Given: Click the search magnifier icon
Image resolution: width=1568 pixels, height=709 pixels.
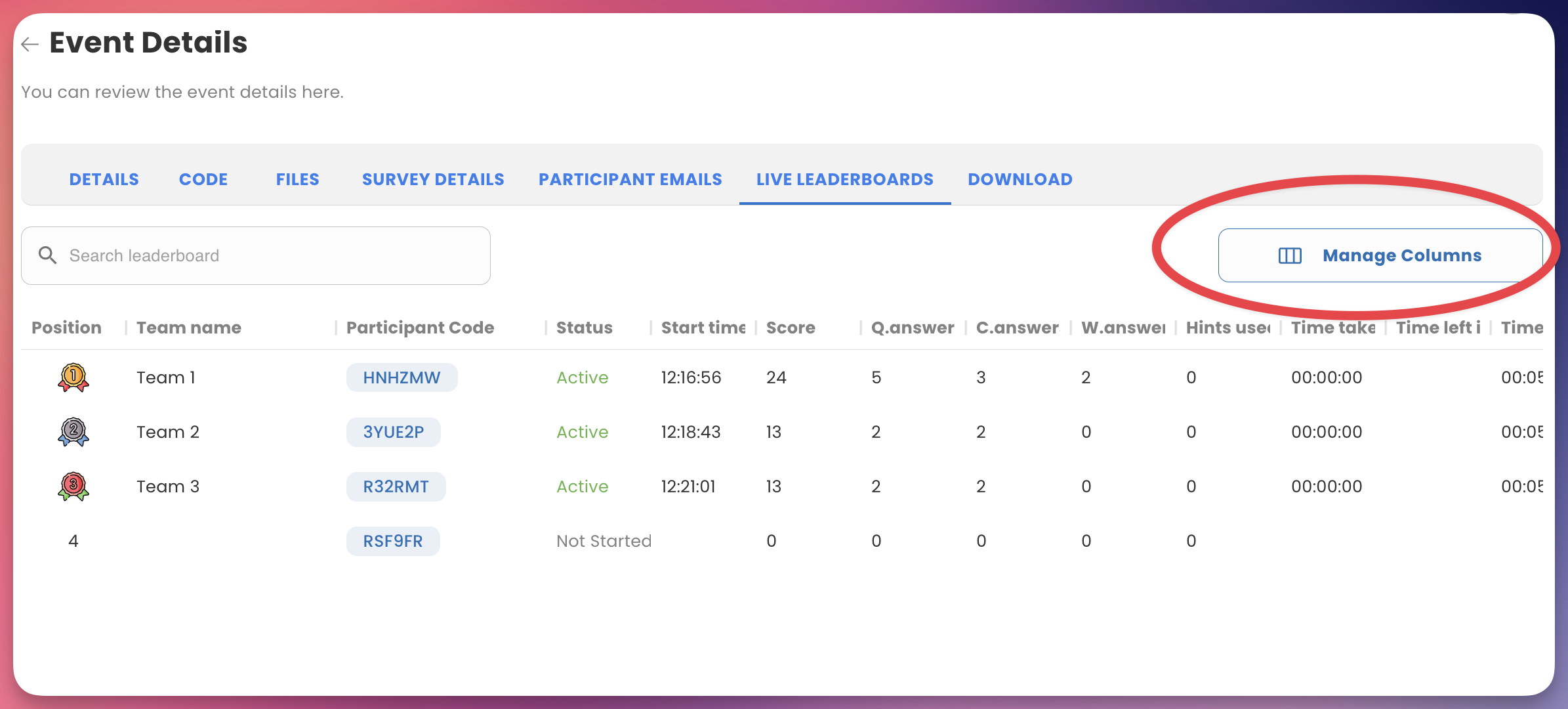Looking at the screenshot, I should [47, 255].
